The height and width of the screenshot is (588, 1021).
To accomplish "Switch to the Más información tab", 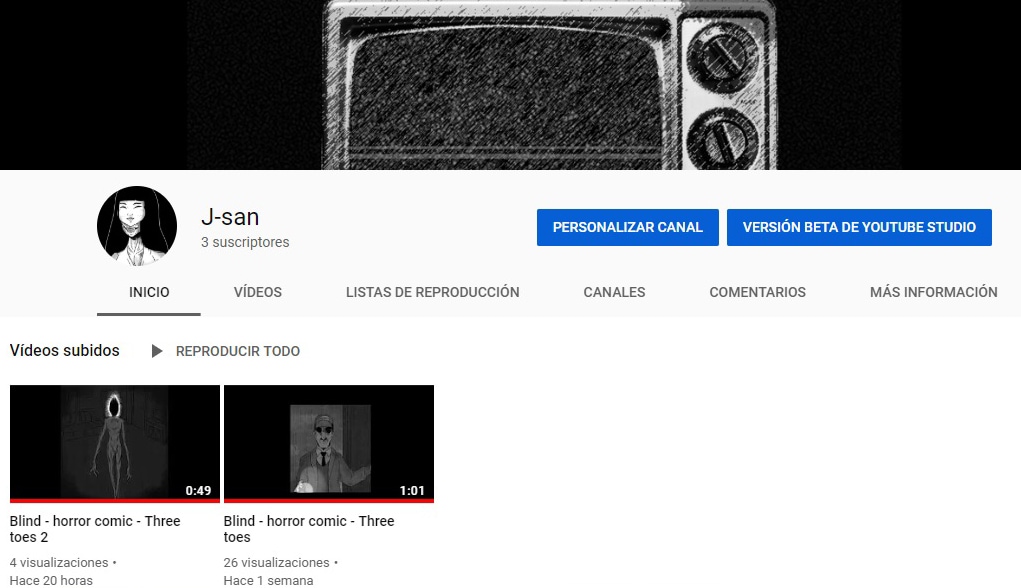I will (x=933, y=292).
